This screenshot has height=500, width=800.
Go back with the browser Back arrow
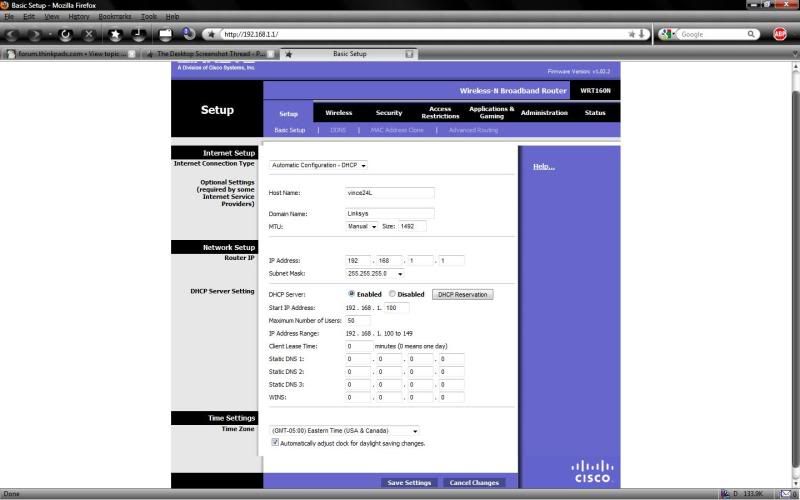pos(12,35)
